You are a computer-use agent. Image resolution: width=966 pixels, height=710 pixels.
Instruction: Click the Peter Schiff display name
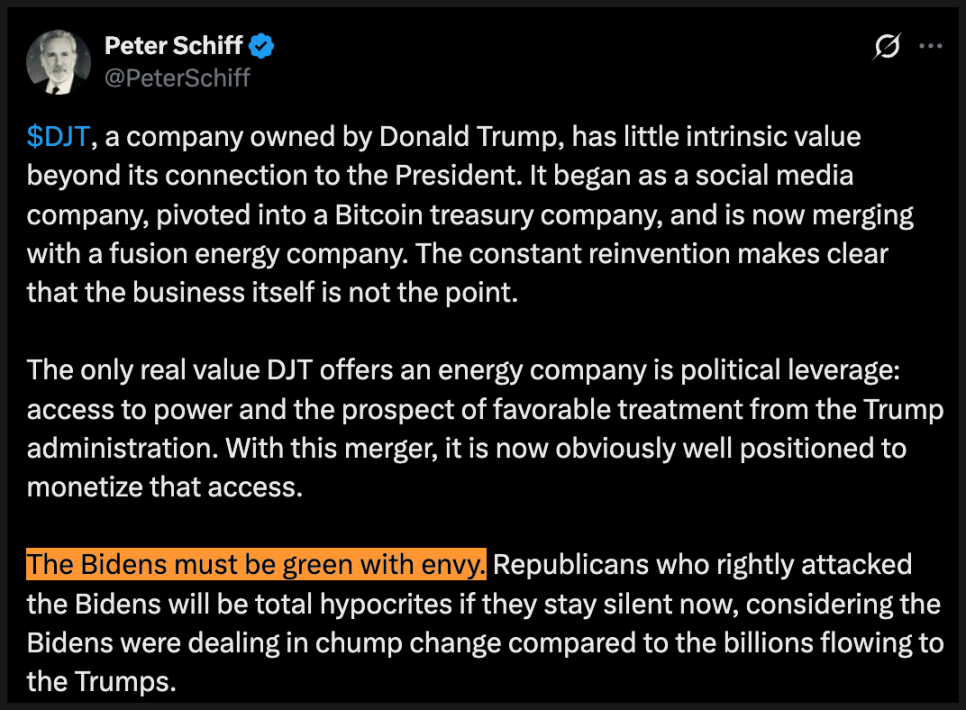pyautogui.click(x=173, y=45)
